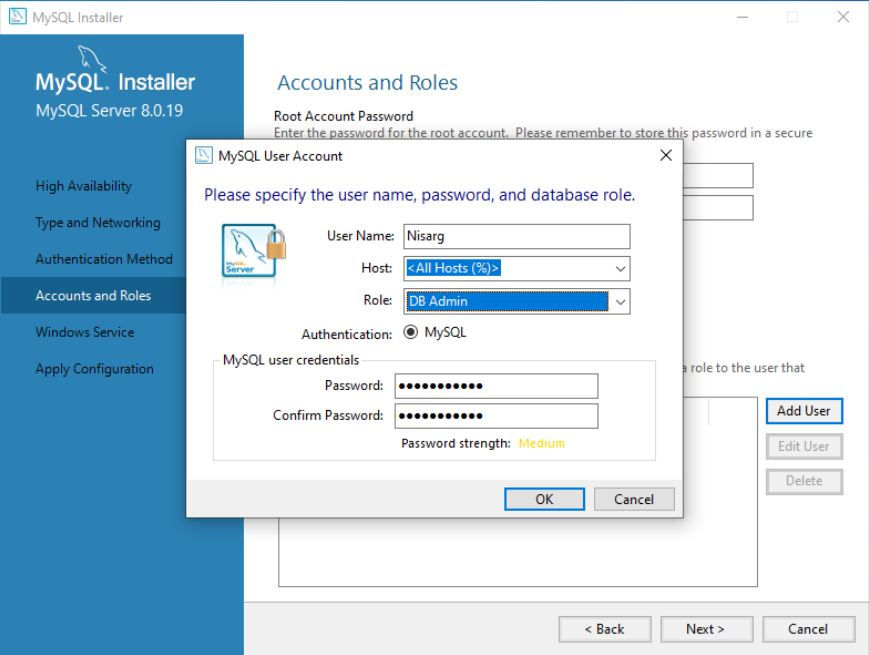869x655 pixels.
Task: Confirm the user account with OK
Action: pyautogui.click(x=544, y=499)
